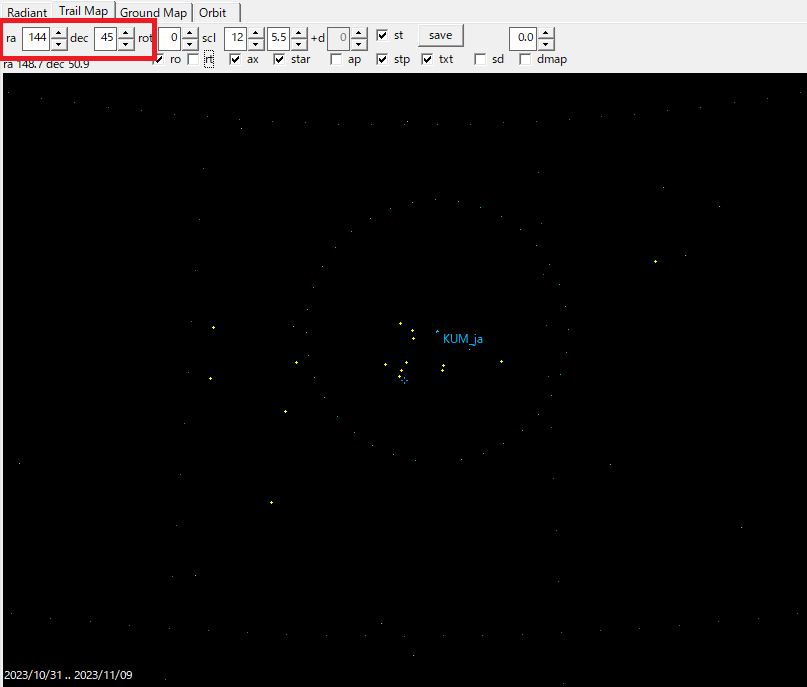Viewport: 807px width, 687px height.
Task: Switch to the Radiant tab
Action: point(27,13)
